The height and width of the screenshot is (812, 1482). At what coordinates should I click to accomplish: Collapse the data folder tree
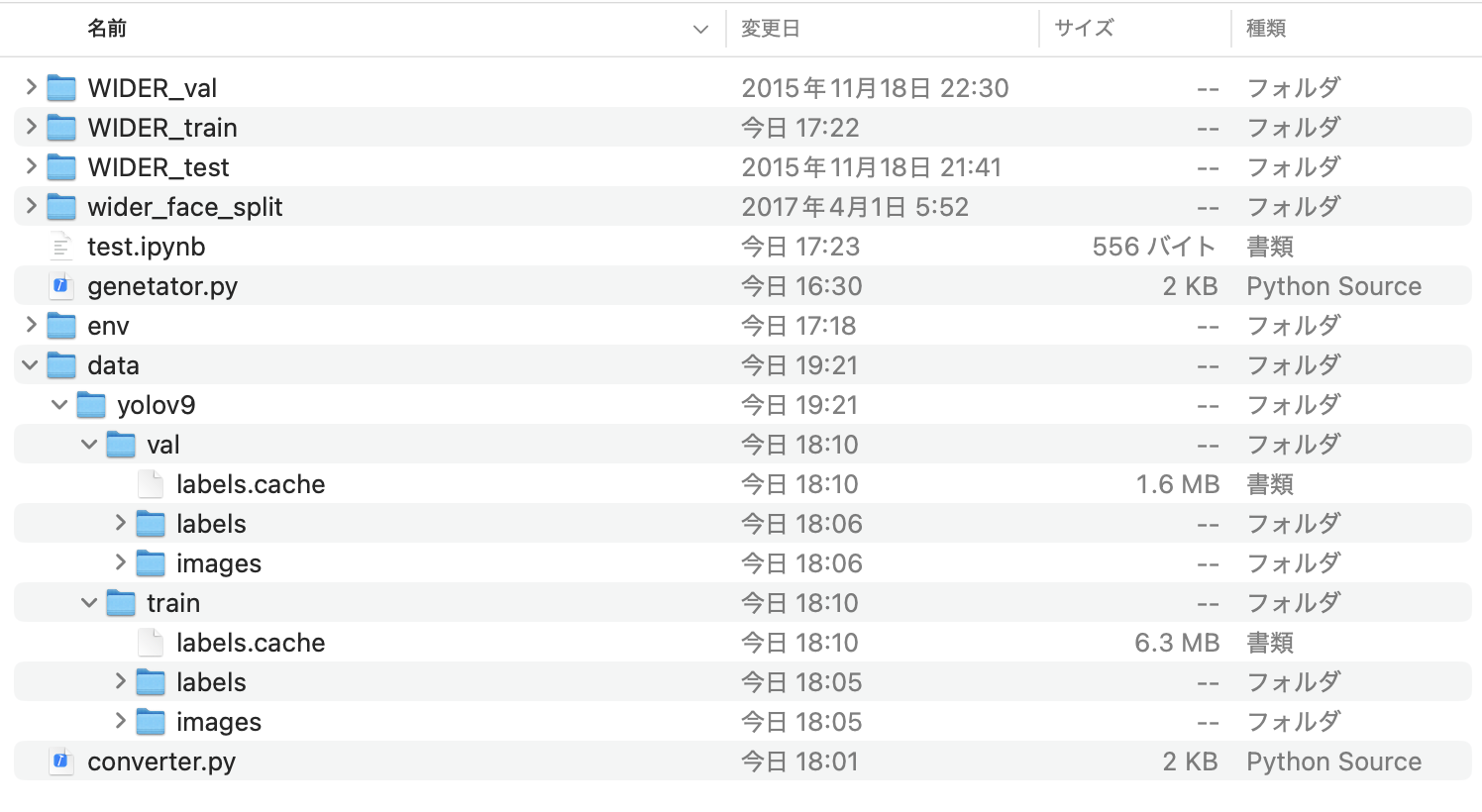tap(28, 364)
